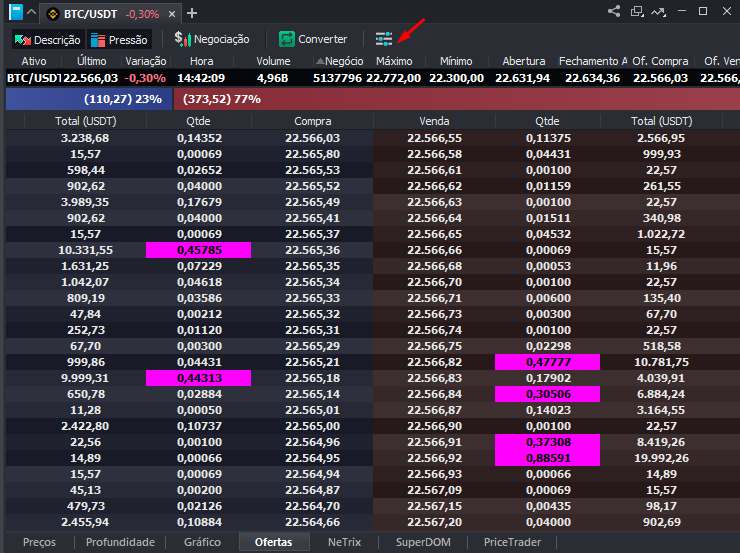Add a new tab with plus button

point(192,13)
